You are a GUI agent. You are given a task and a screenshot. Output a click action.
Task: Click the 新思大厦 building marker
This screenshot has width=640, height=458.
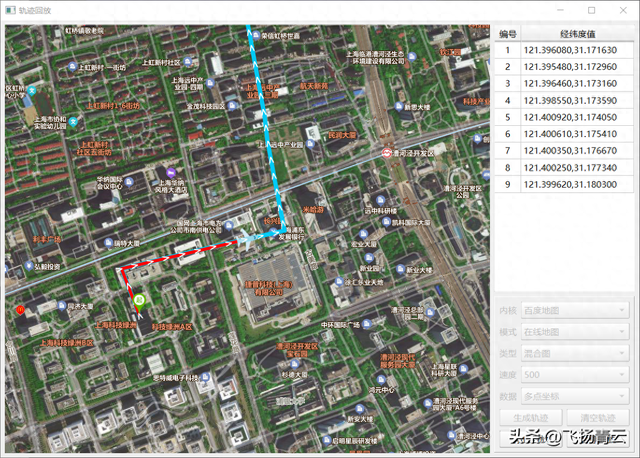click(399, 107)
